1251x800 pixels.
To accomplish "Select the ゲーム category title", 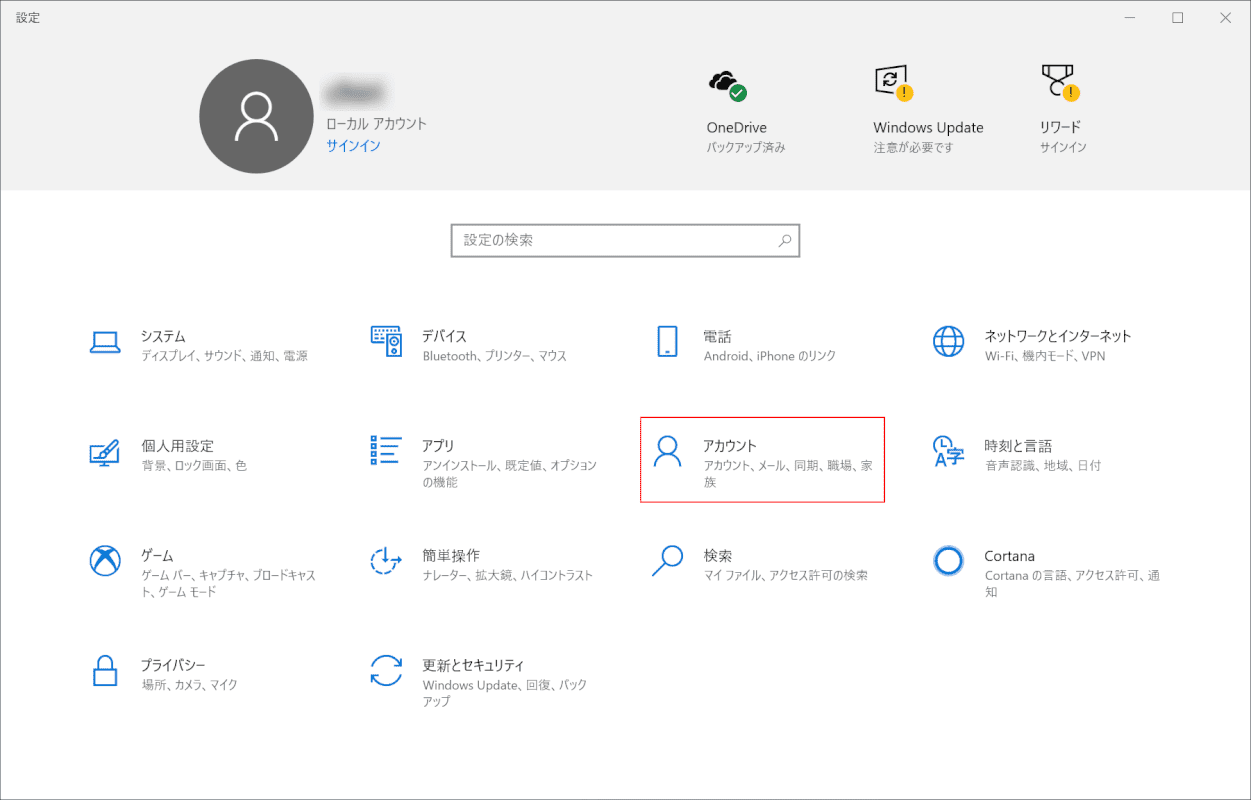I will 157,555.
